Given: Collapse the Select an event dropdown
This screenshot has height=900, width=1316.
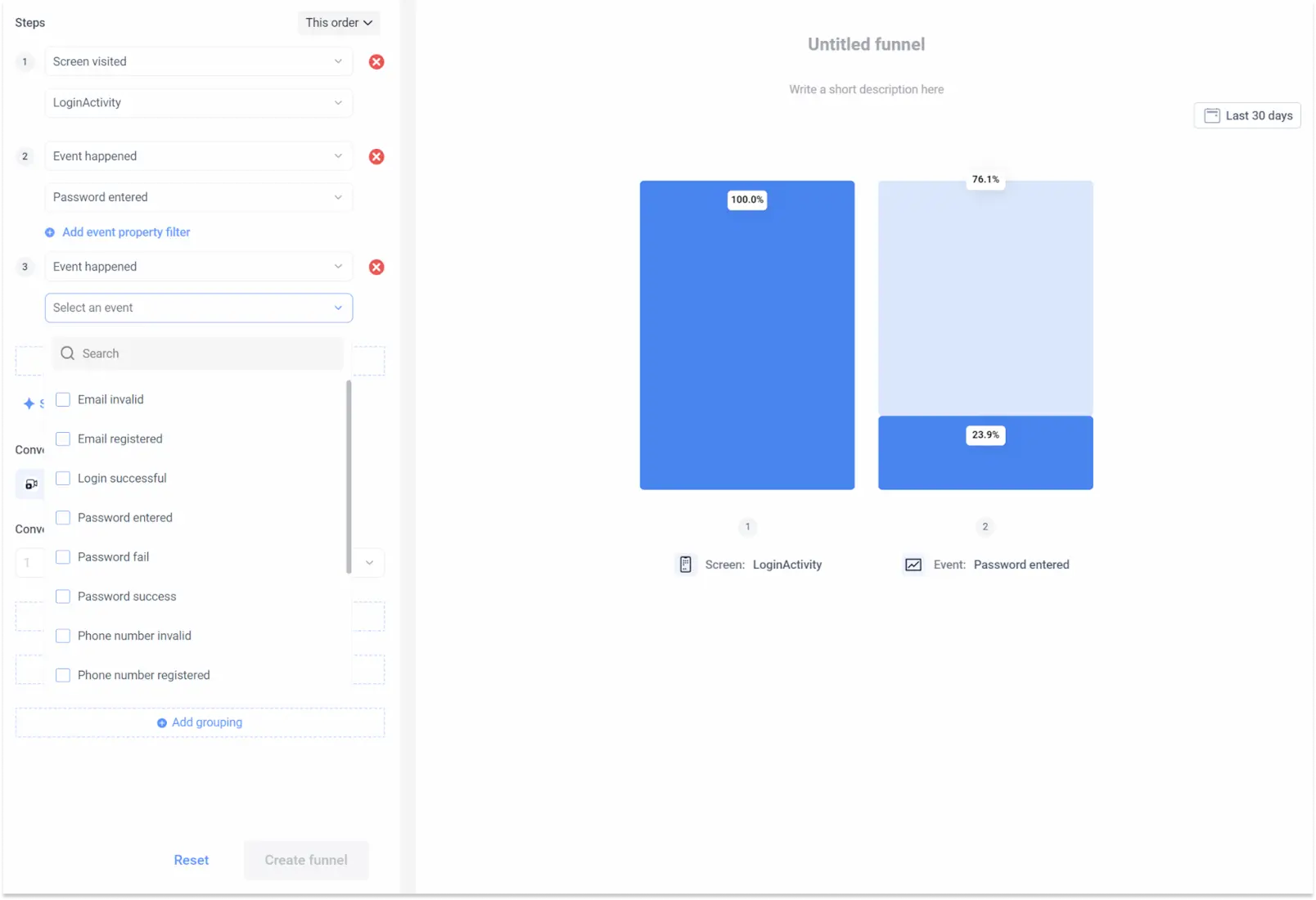Looking at the screenshot, I should tap(199, 308).
